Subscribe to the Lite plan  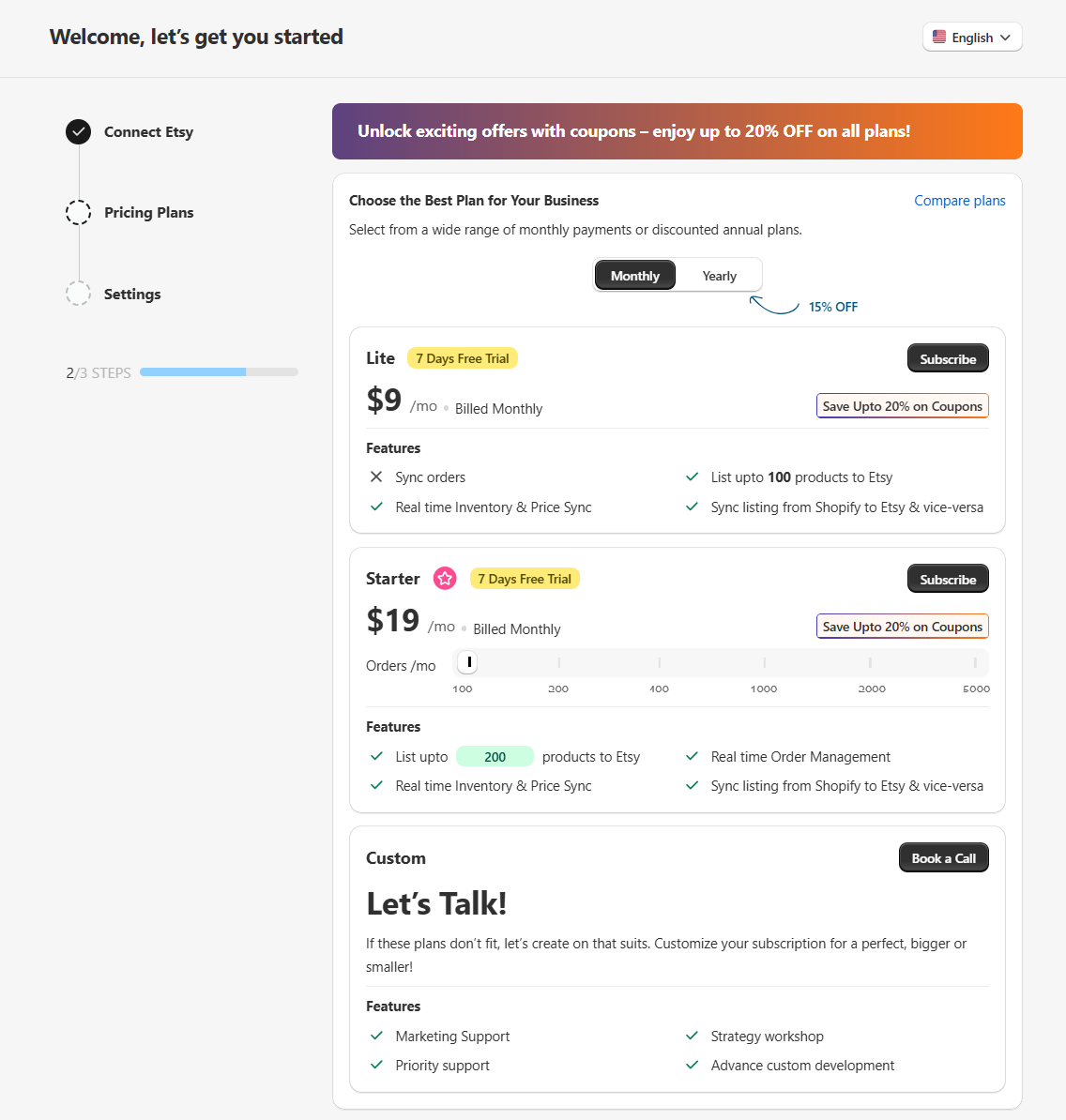pos(948,358)
